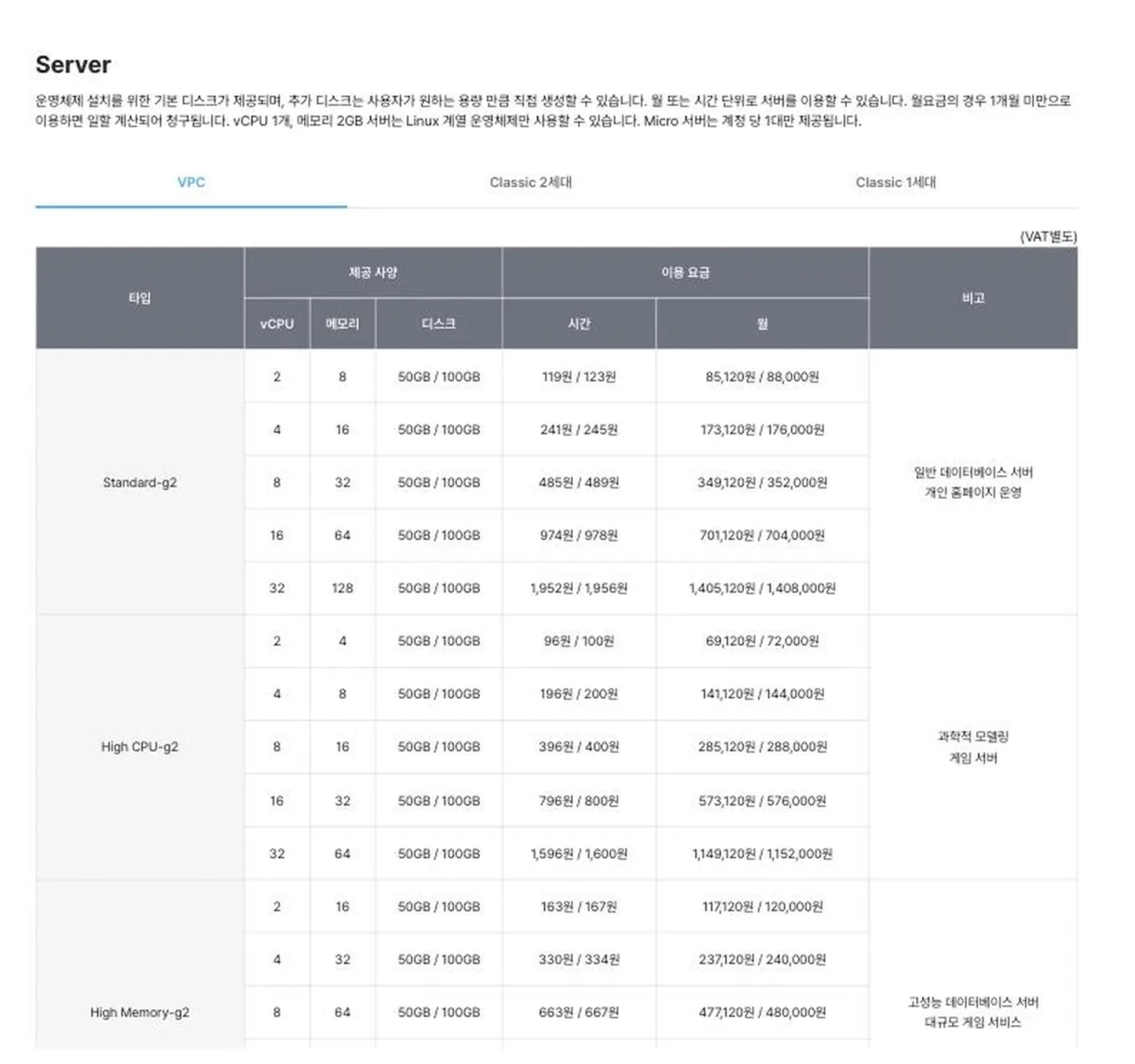Select hourly price 485원 / 489원
The height and width of the screenshot is (1064, 1135).
click(579, 482)
